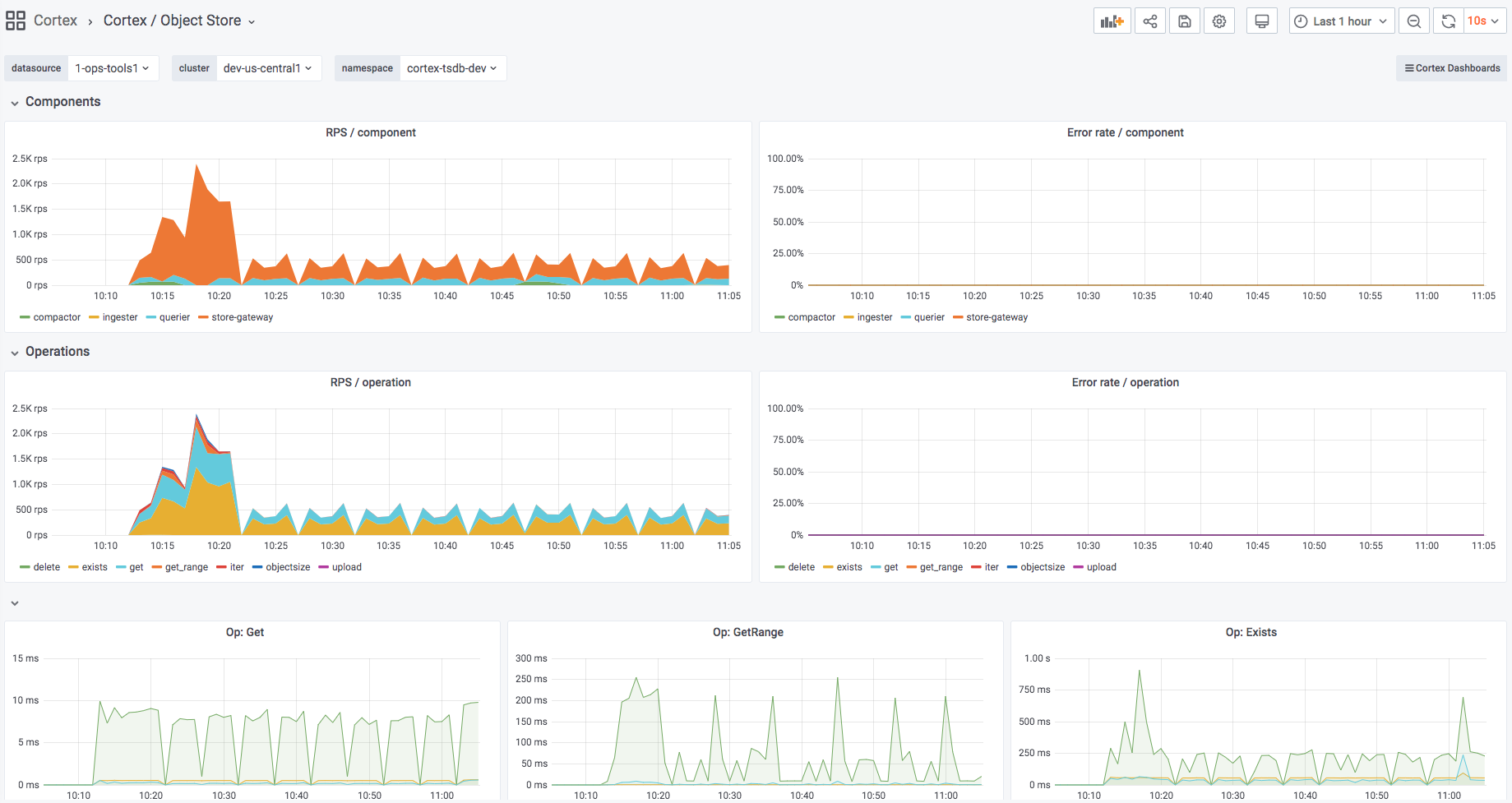This screenshot has height=803, width=1512.
Task: Open the Error rate / component panel title menu
Action: (1125, 132)
